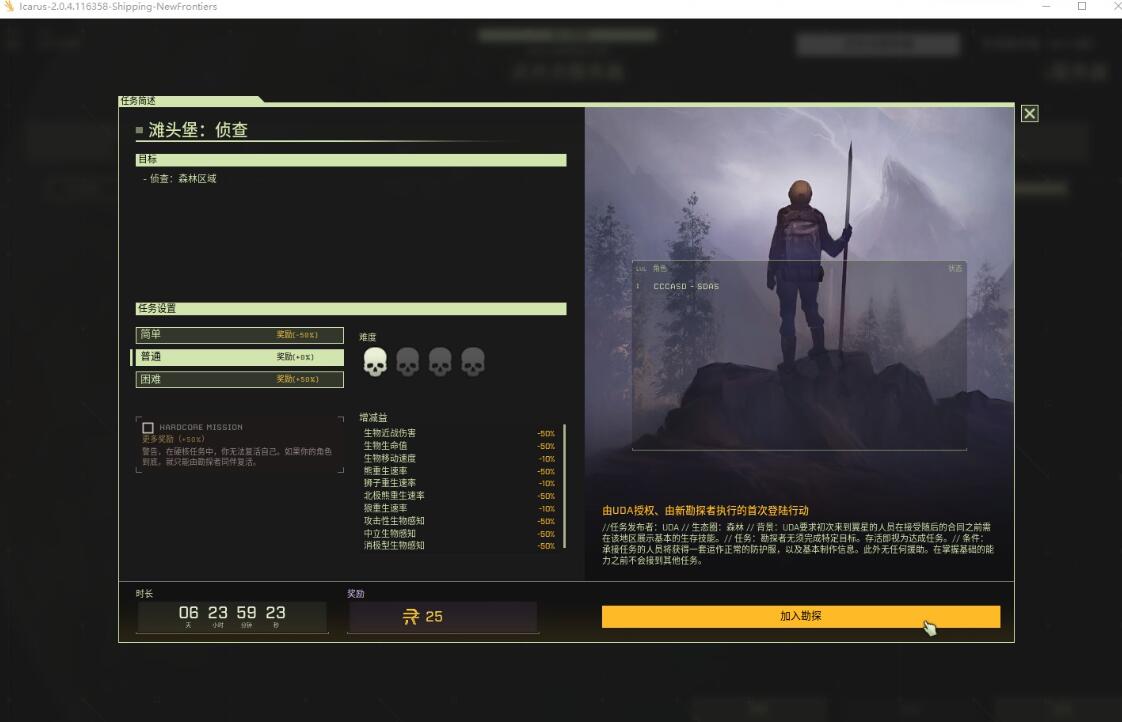Viewport: 1122px width, 722px height.
Task: Click the 加入勘探 join button
Action: [801, 617]
